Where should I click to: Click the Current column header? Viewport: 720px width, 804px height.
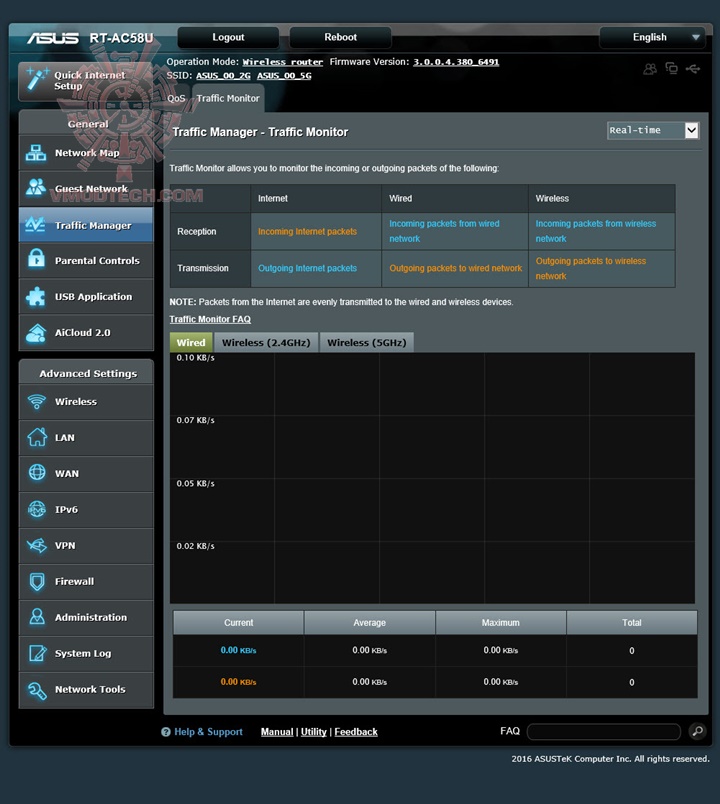pyautogui.click(x=238, y=622)
